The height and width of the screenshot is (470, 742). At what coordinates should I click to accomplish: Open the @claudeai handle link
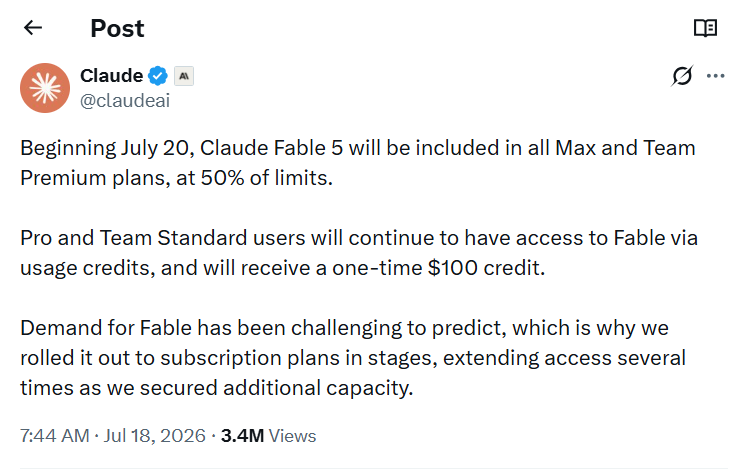(x=125, y=101)
